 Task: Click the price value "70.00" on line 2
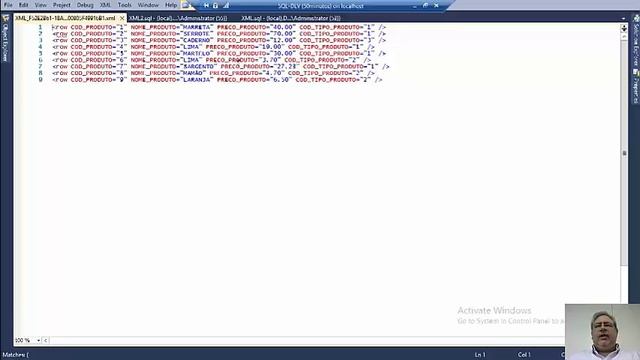point(283,33)
